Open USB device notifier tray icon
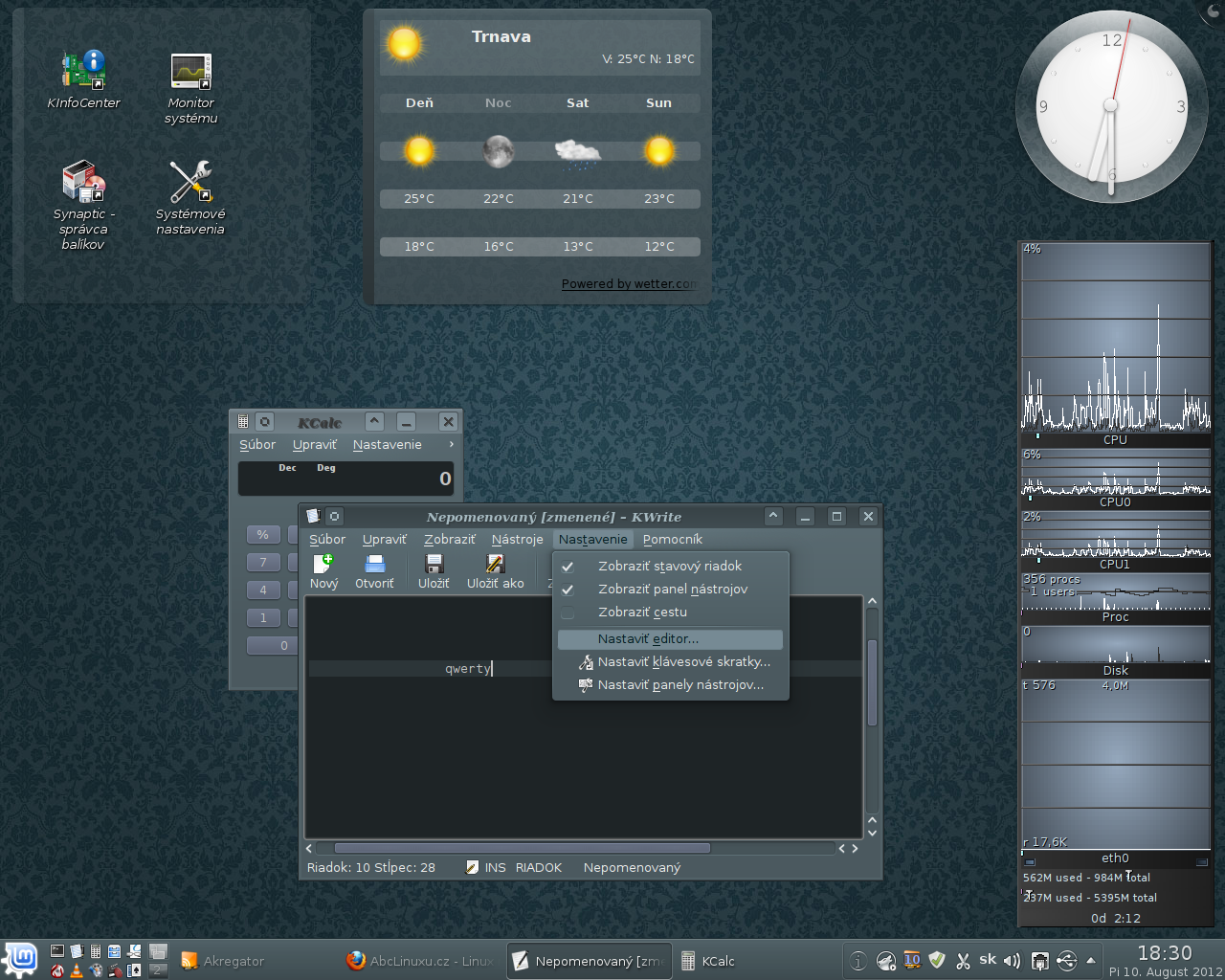The width and height of the screenshot is (1225, 980). click(x=1066, y=961)
